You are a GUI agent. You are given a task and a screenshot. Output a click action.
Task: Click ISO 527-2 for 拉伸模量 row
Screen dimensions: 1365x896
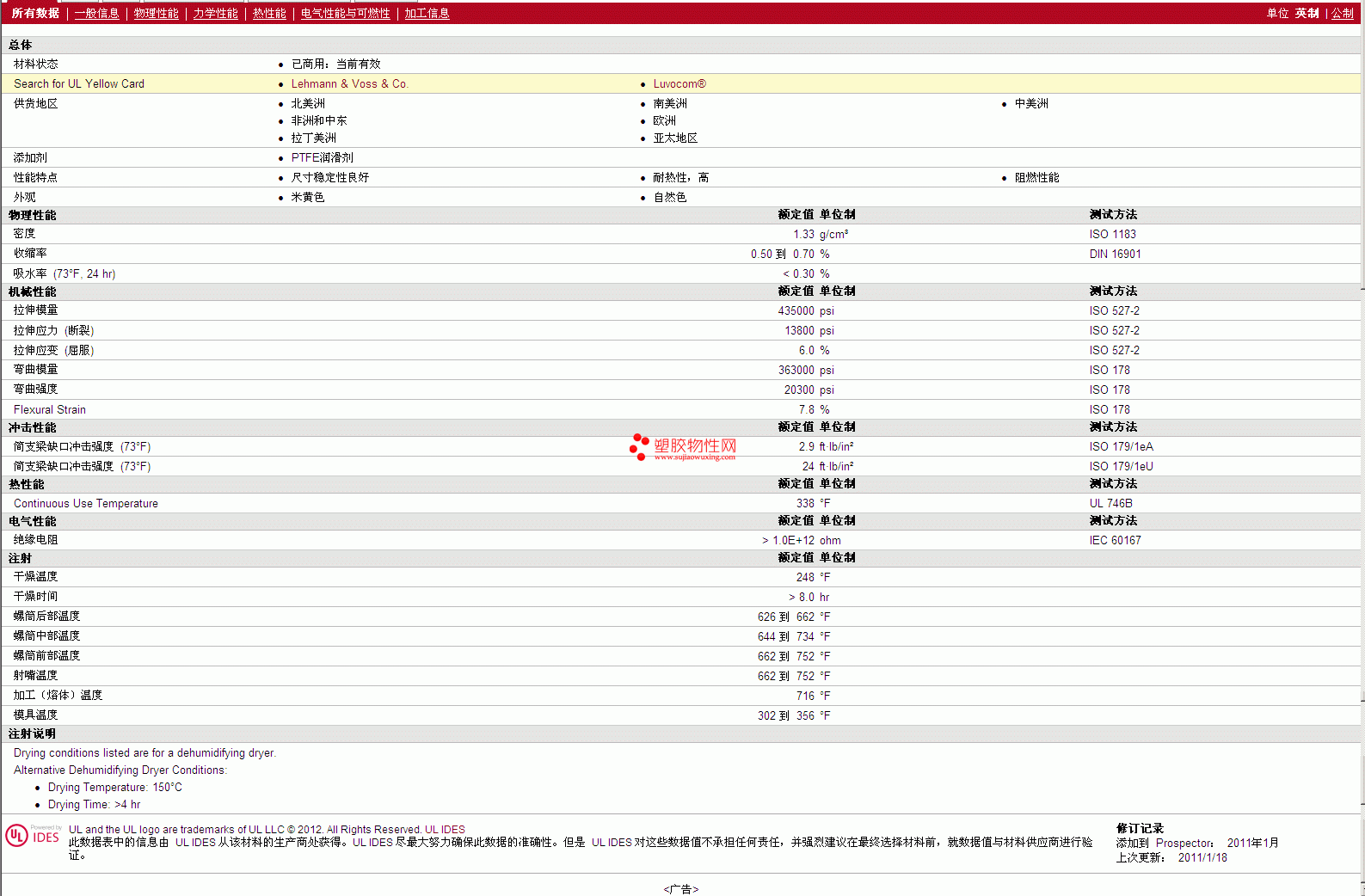point(1114,310)
